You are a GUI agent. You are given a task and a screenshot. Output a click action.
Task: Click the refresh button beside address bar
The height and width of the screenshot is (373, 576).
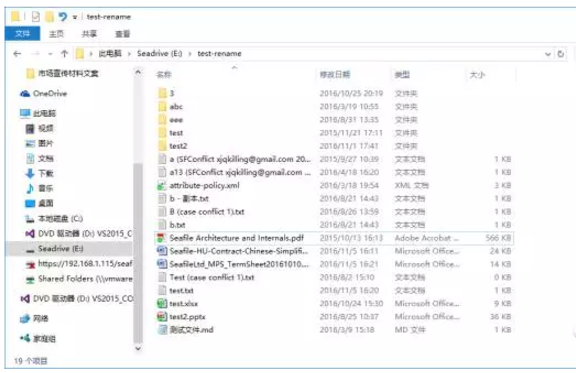click(x=561, y=54)
